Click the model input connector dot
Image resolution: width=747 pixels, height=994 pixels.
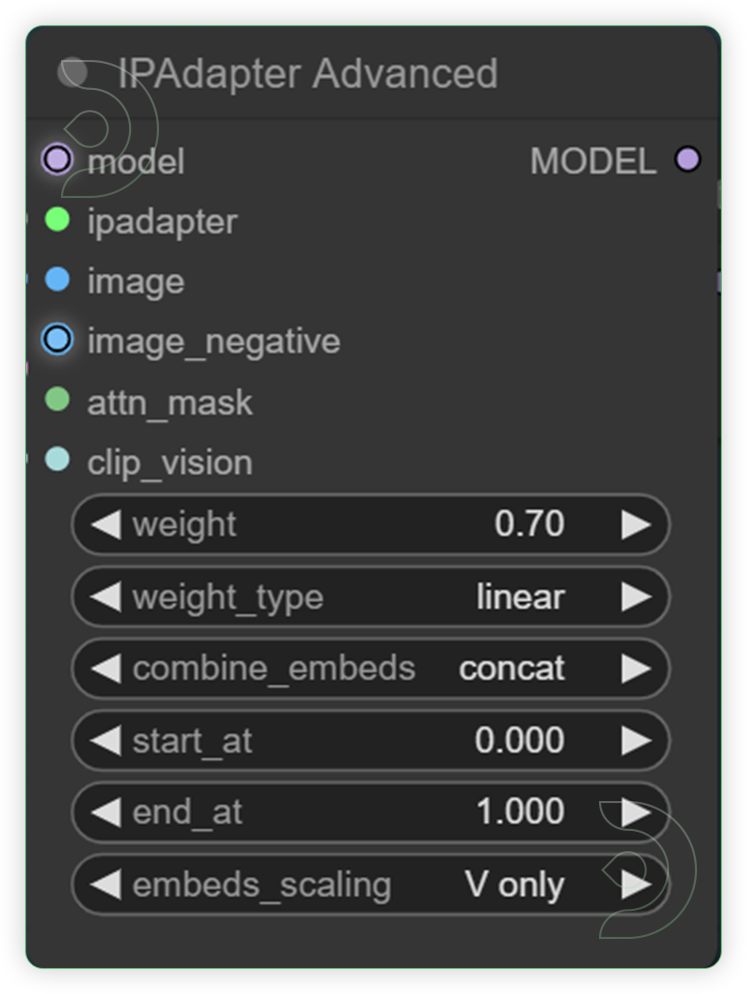57,160
